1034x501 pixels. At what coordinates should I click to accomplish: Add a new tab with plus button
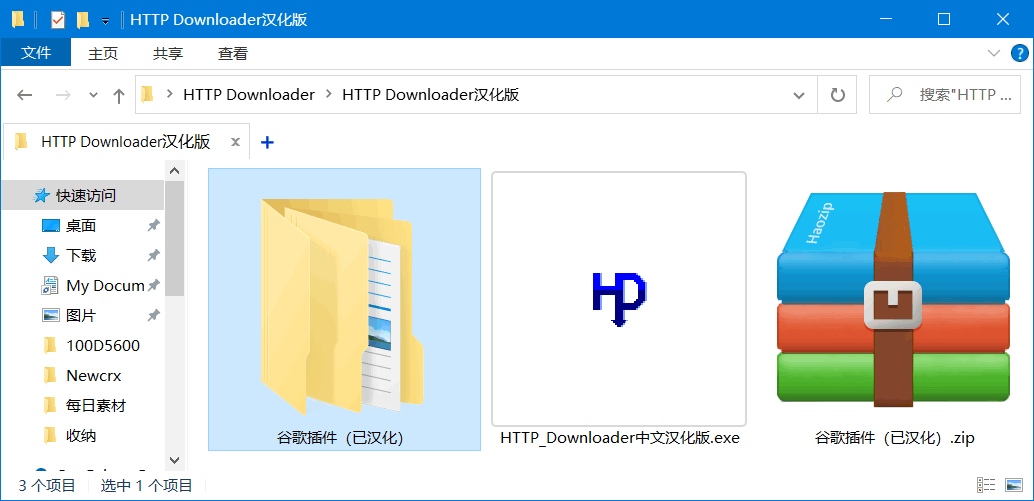pyautogui.click(x=267, y=142)
